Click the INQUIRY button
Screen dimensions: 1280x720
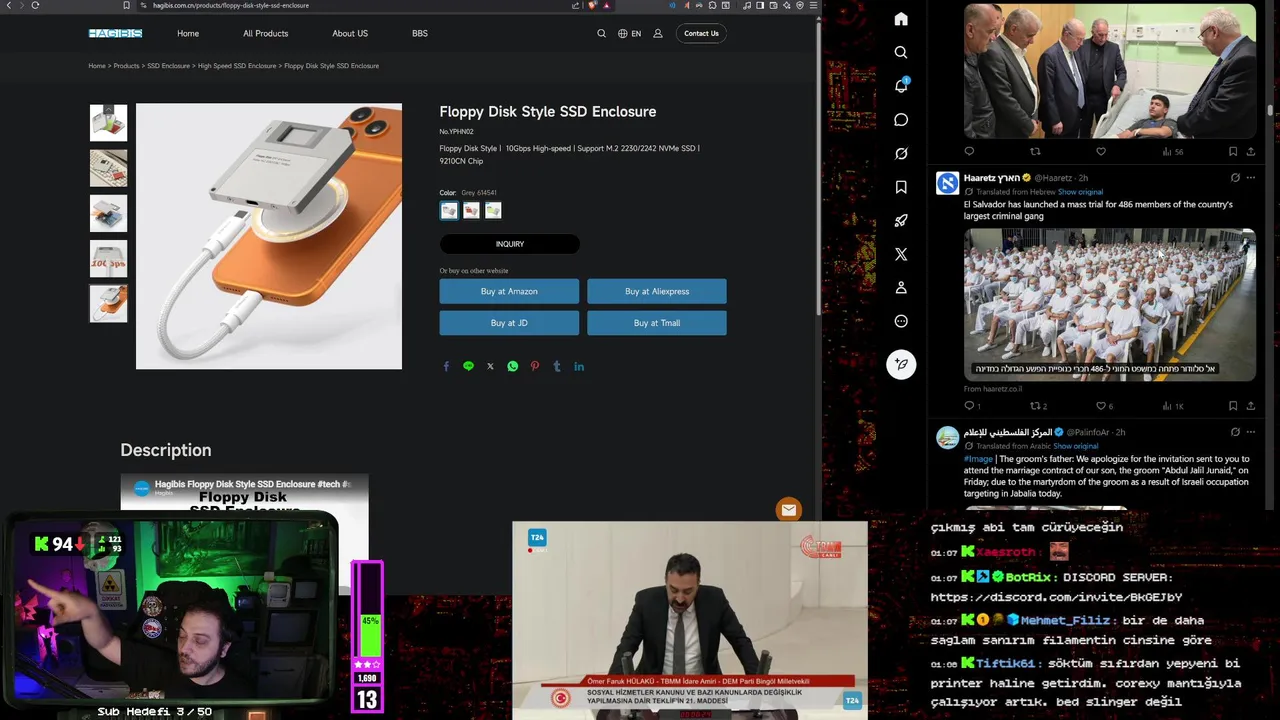point(510,244)
